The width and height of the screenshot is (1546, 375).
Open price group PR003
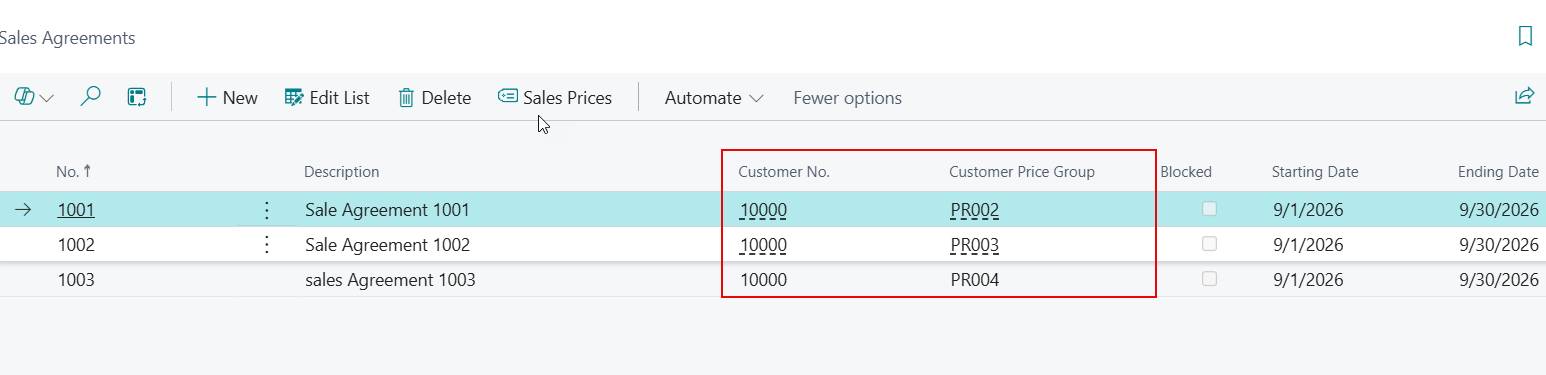975,245
